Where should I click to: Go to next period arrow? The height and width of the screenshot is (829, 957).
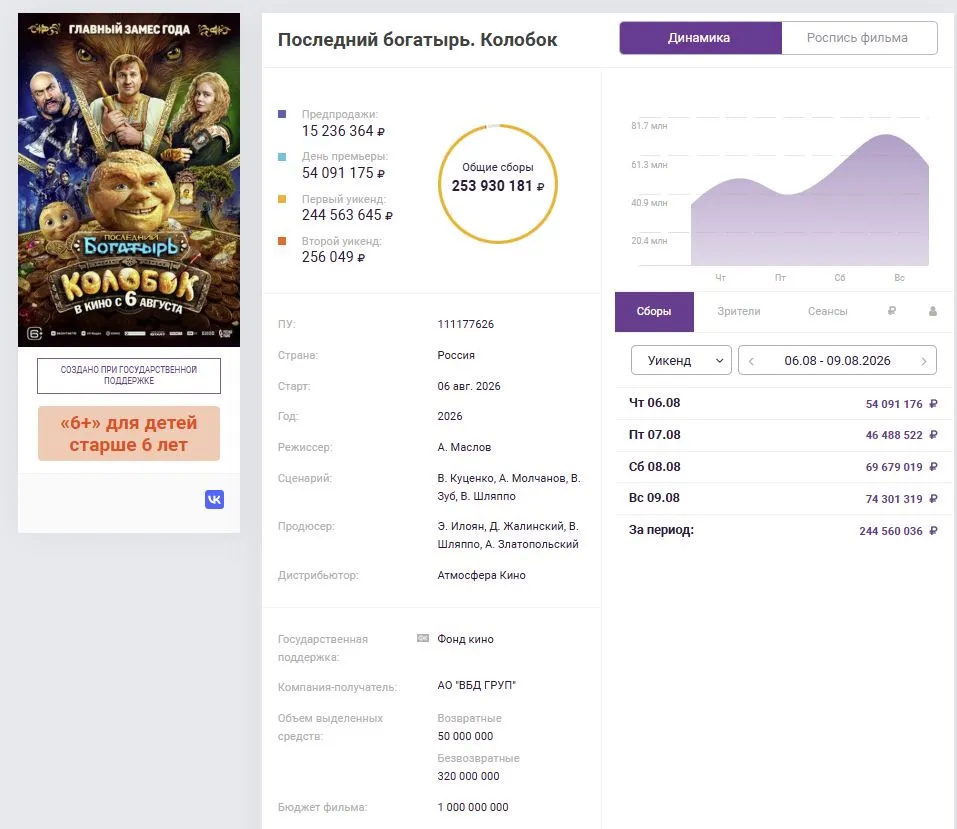tap(923, 361)
